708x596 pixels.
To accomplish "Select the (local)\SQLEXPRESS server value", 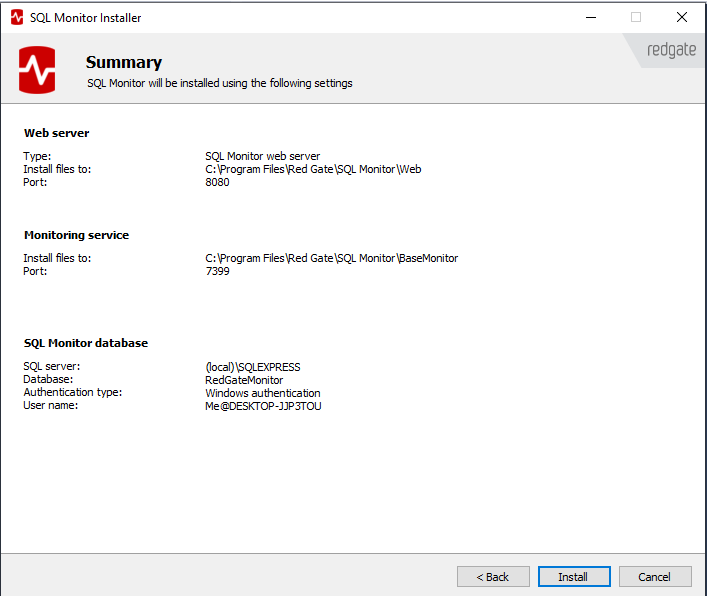I will [253, 367].
